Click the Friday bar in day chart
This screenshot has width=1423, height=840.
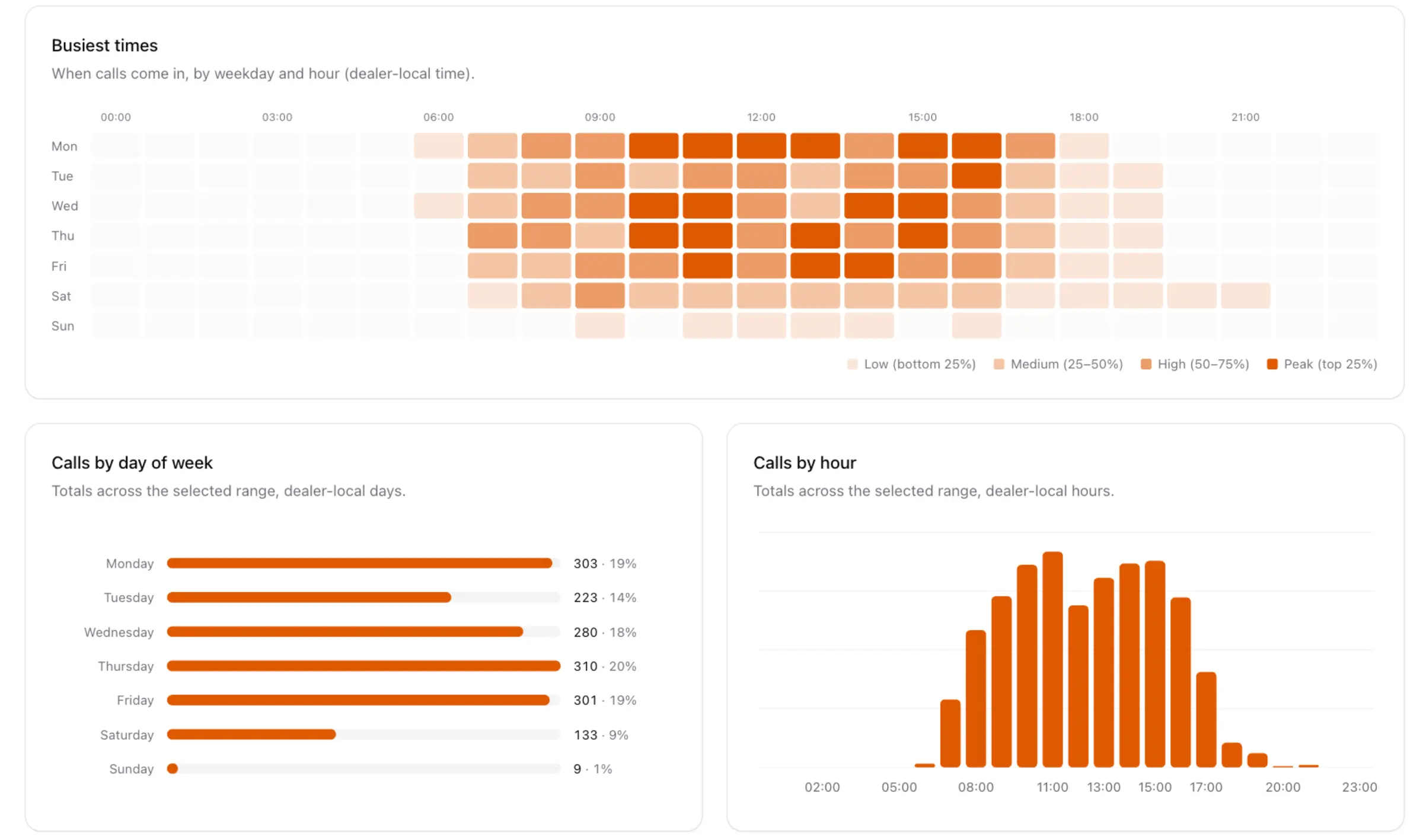coord(358,700)
